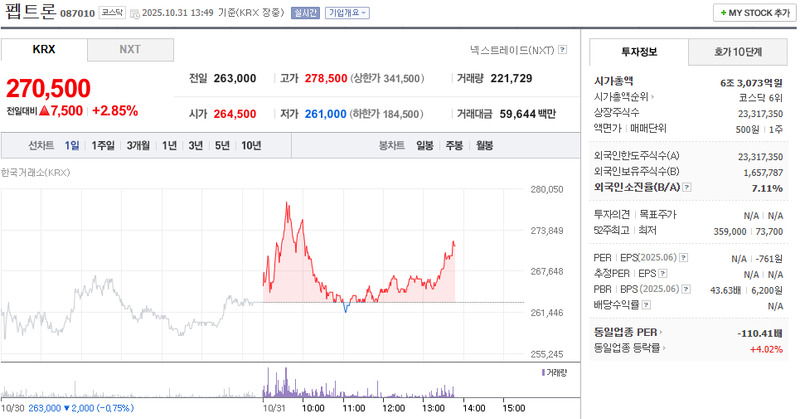800x419 pixels.
Task: Open the NXT help question-mark icon
Action: point(562,50)
